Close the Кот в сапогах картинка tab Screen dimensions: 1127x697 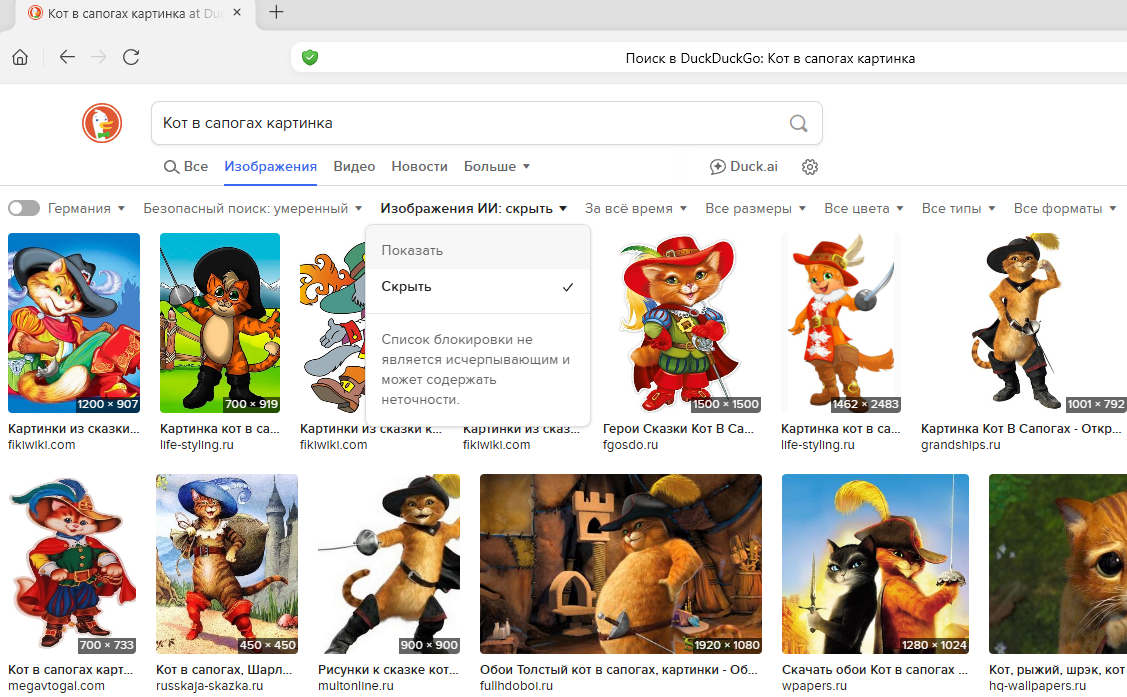pos(237,12)
